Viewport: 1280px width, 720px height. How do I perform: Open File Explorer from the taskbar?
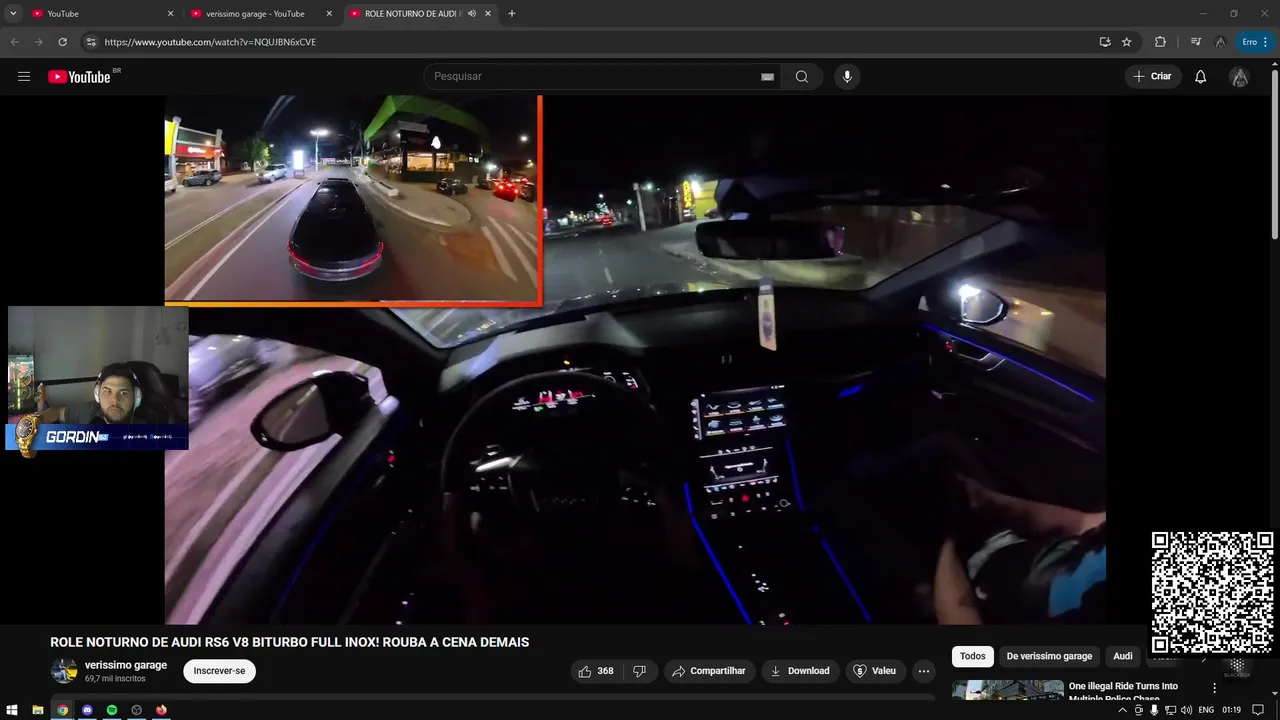coord(38,710)
